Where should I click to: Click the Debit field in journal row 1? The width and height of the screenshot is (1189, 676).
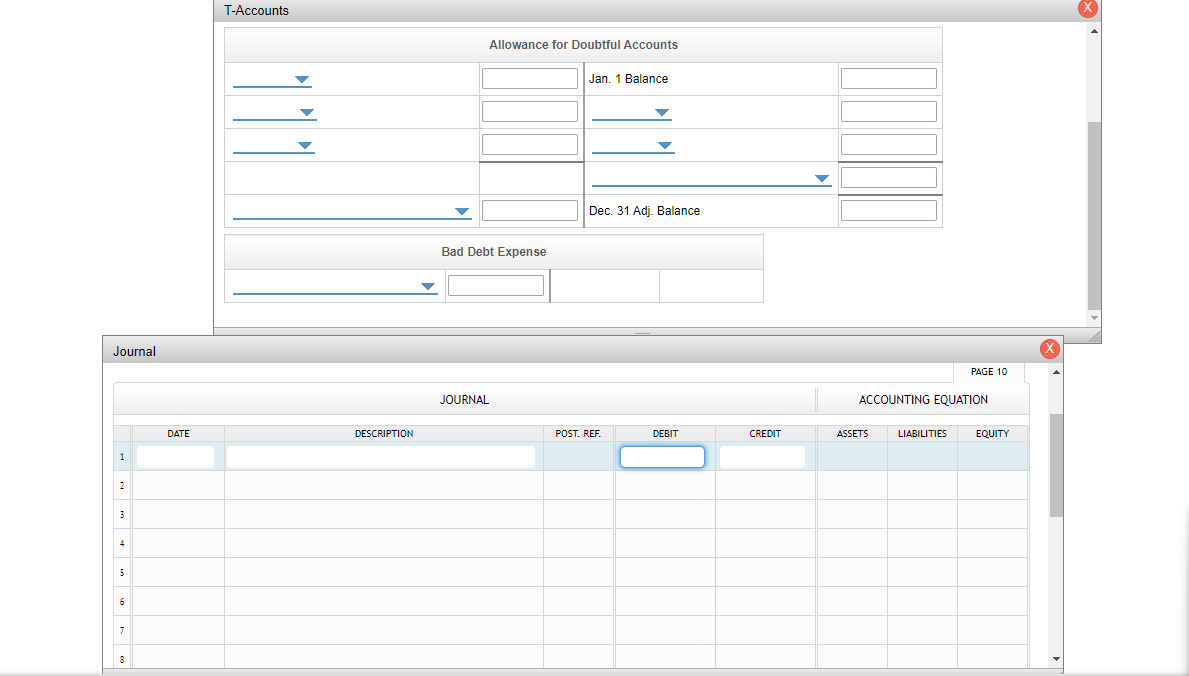(x=662, y=457)
